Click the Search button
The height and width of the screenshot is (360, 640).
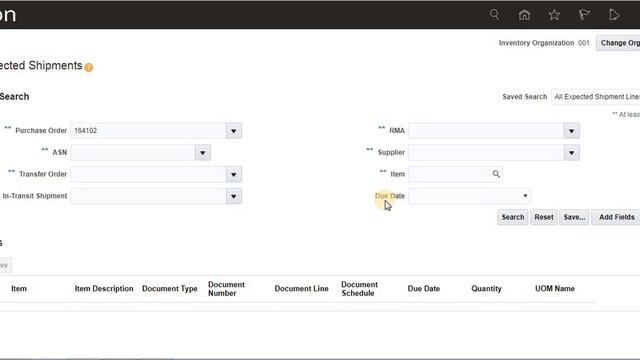pyautogui.click(x=513, y=217)
